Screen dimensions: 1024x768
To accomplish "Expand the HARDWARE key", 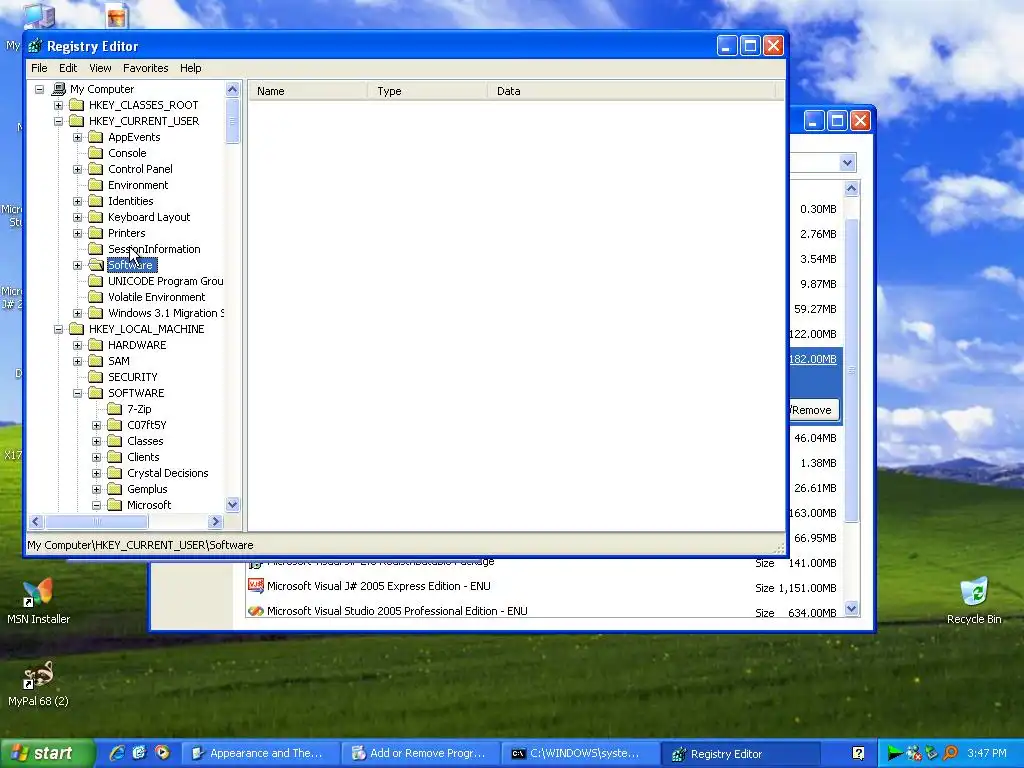I will tap(77, 345).
